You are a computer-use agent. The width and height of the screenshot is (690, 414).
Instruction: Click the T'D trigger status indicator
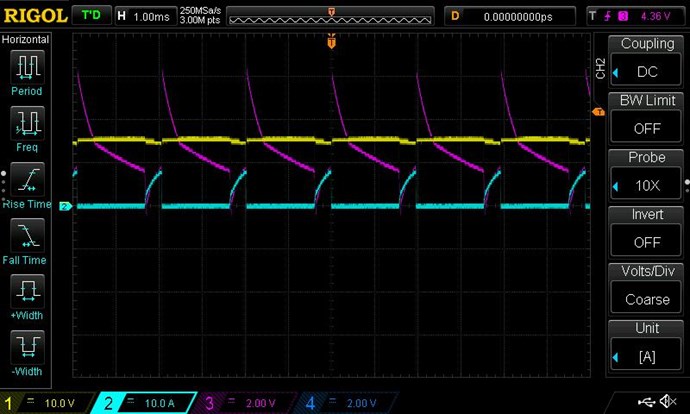[x=91, y=16]
